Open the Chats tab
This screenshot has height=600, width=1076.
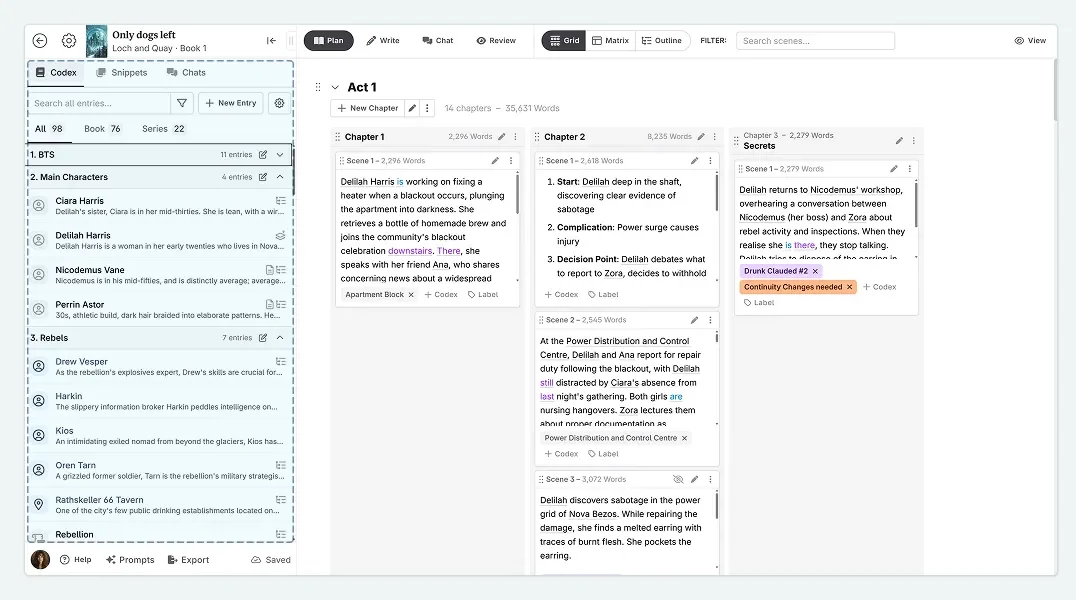[187, 72]
